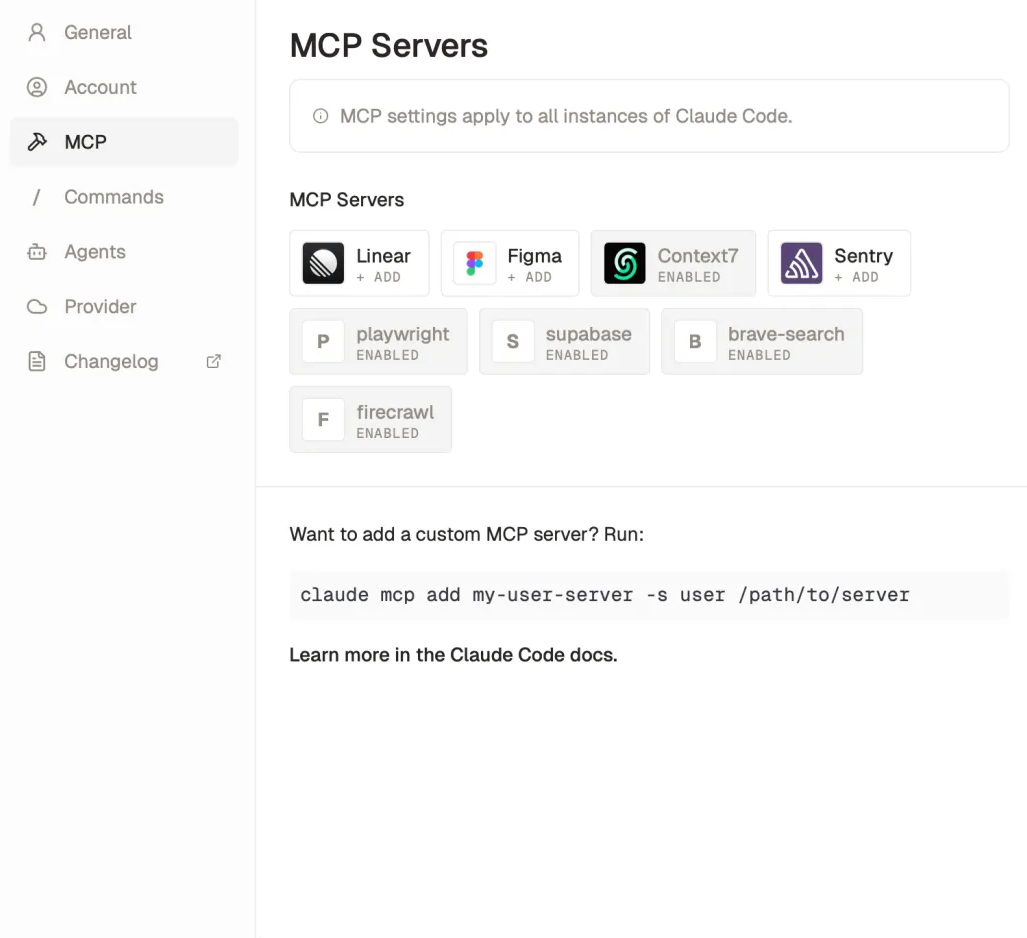Toggle supabase ENABLED status
The height and width of the screenshot is (938, 1027).
[577, 355]
